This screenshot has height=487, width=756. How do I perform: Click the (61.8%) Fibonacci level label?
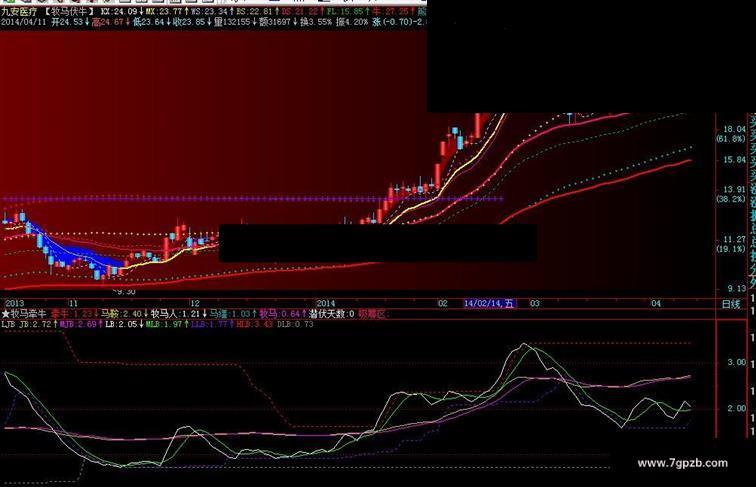click(x=731, y=139)
